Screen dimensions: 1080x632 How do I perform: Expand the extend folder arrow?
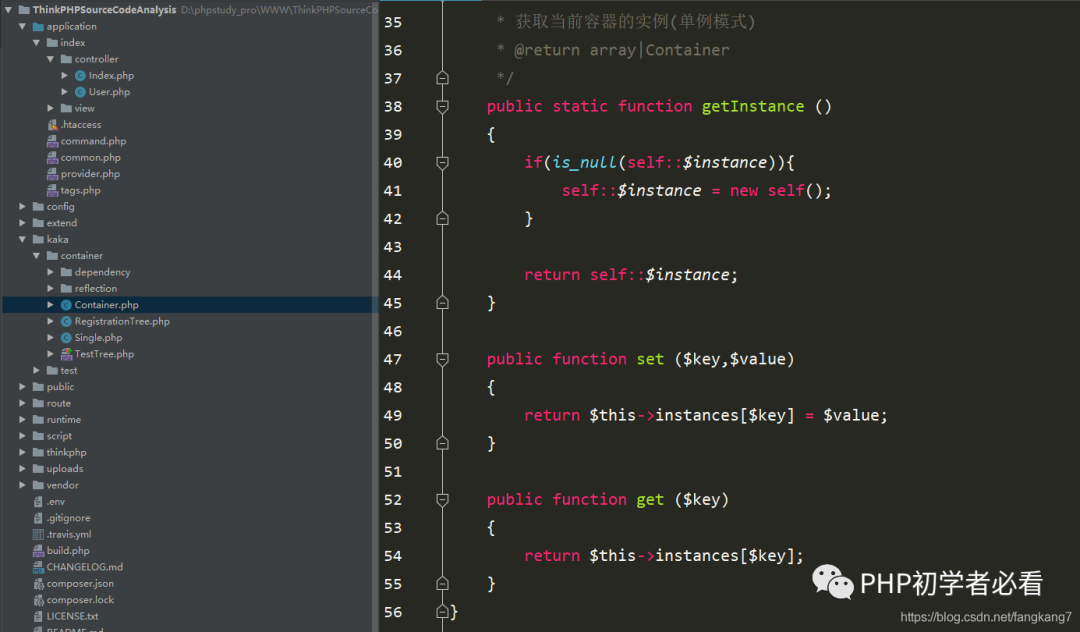[x=22, y=223]
